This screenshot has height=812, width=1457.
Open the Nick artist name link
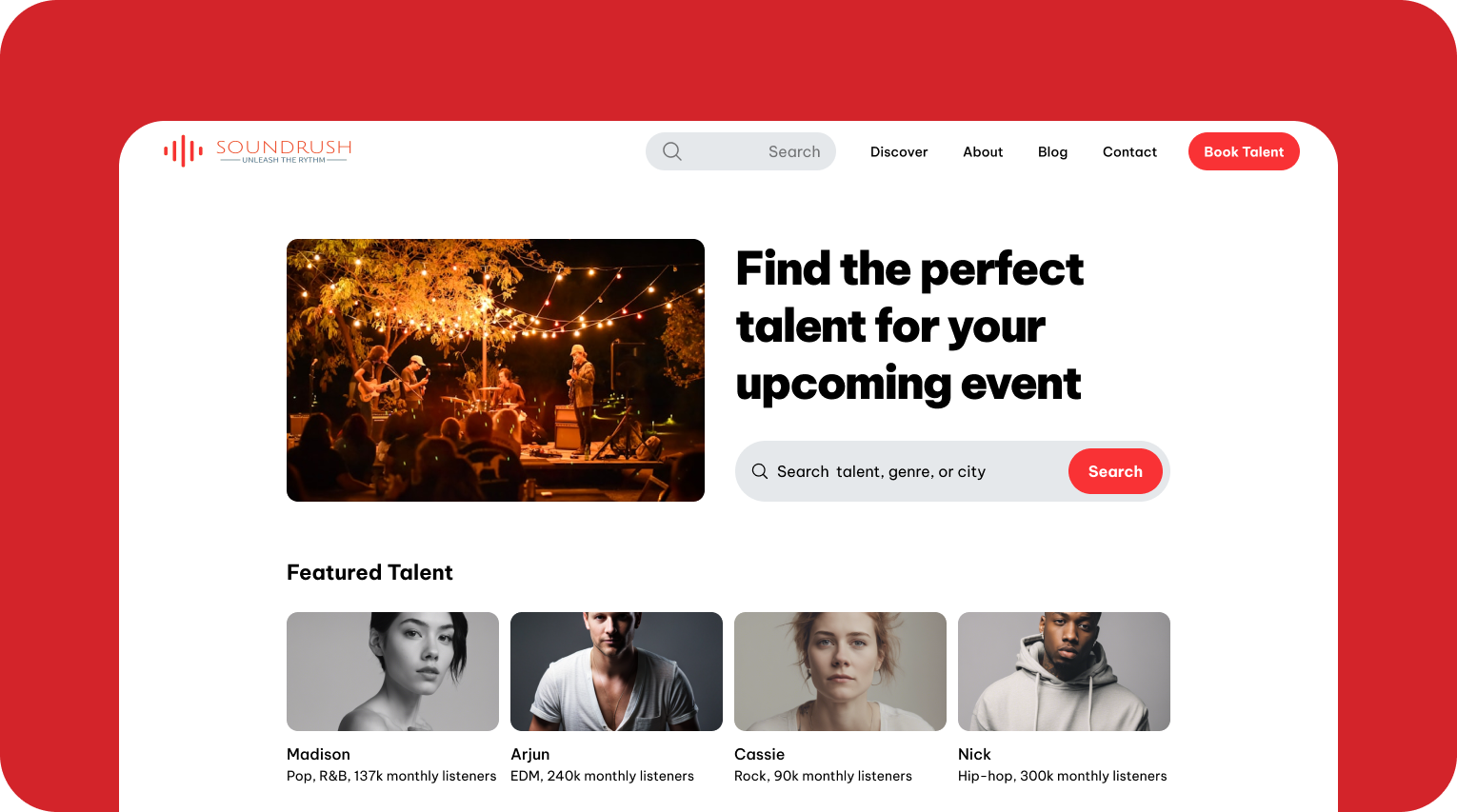click(974, 754)
